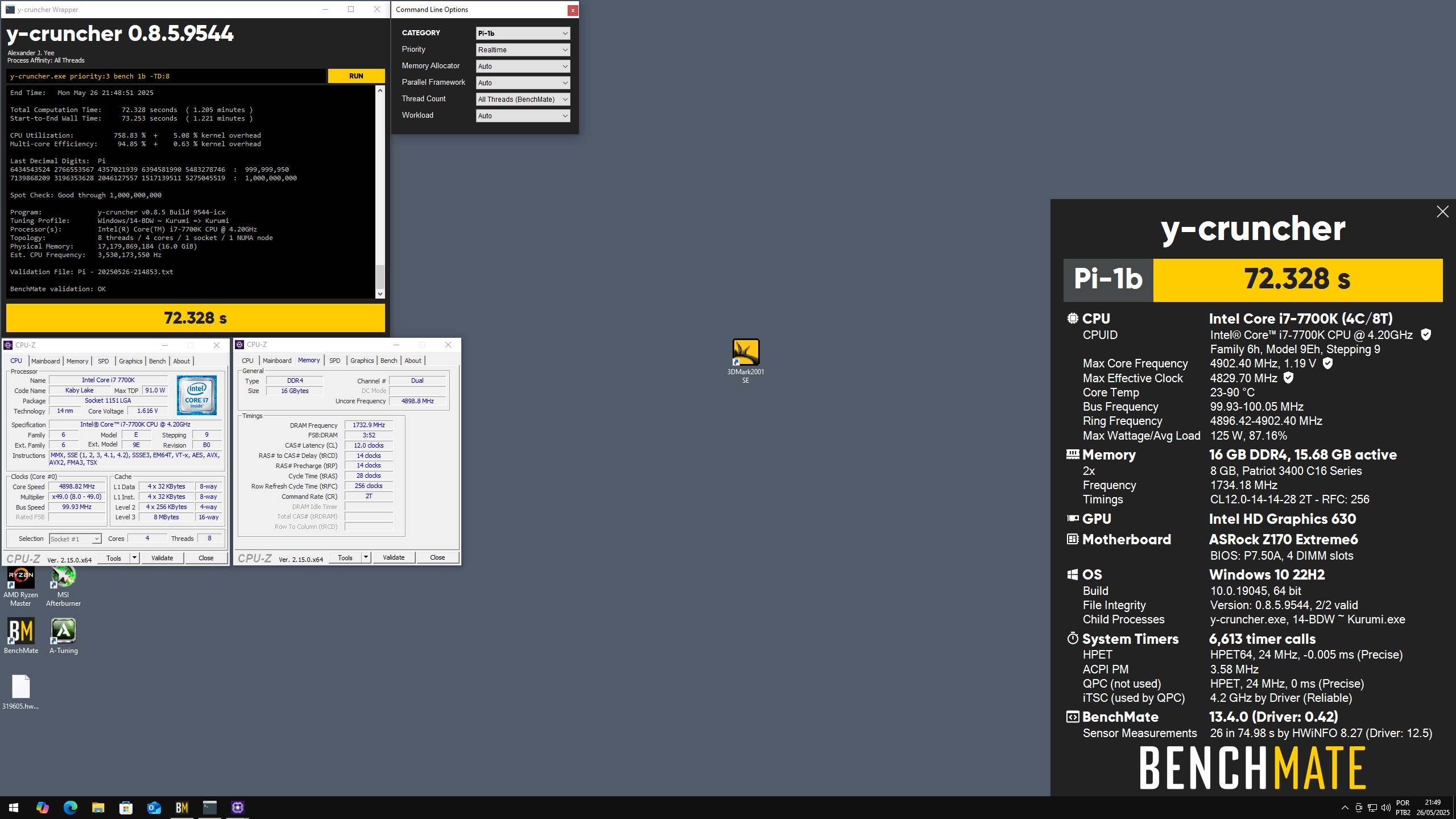This screenshot has height=819, width=1456.
Task: Open the 3DMark2001 SE desktop shortcut
Action: click(746, 361)
